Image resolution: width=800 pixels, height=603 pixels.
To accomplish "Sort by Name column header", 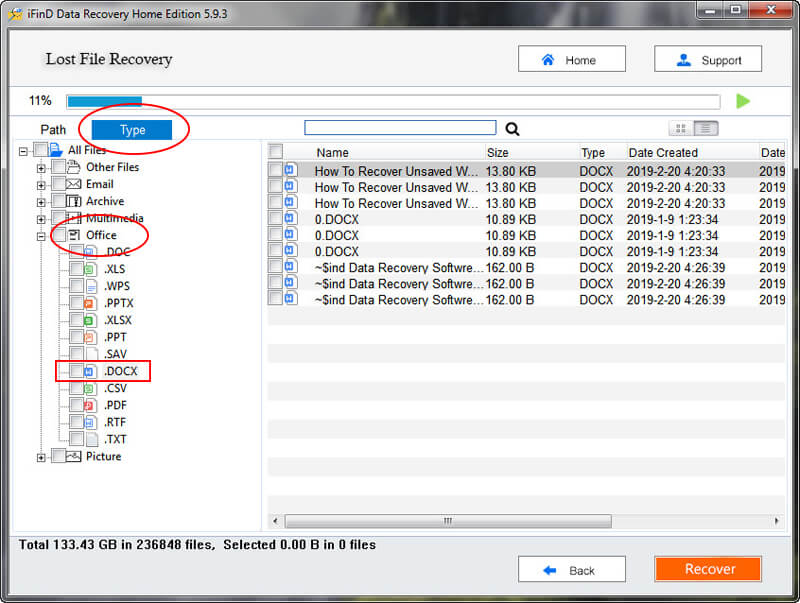I will [332, 153].
